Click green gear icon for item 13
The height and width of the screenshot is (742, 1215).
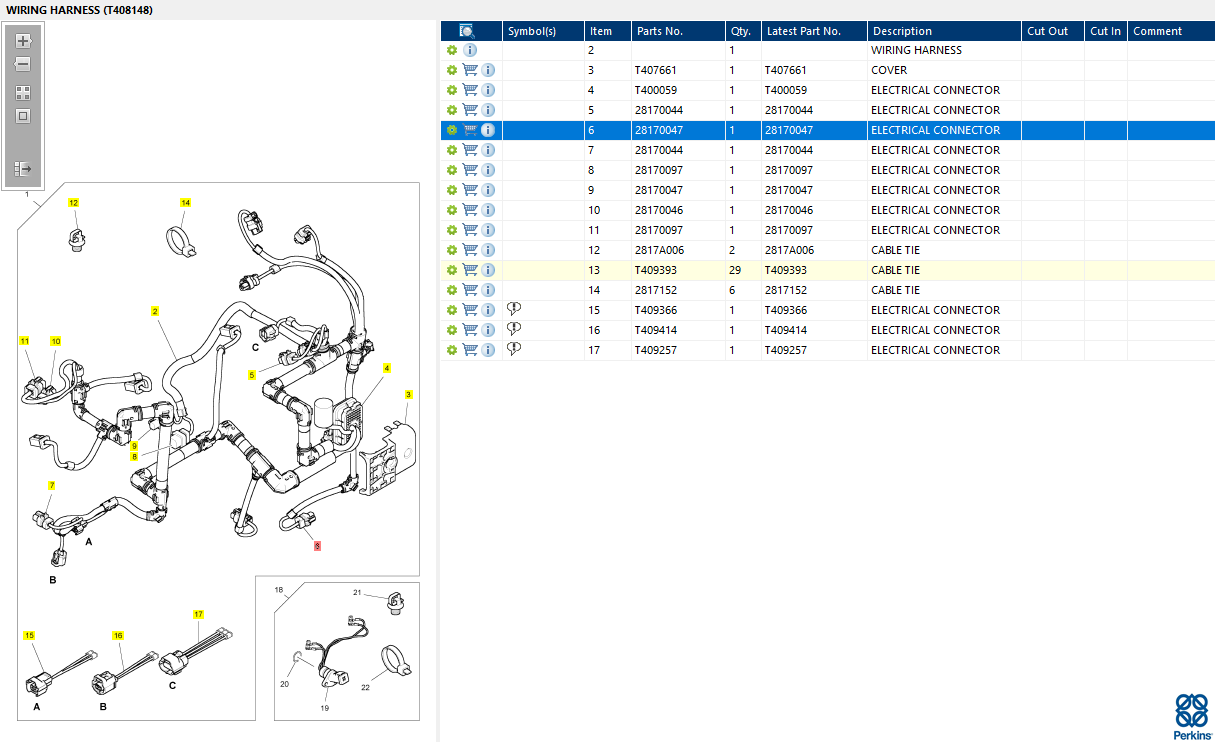pos(452,270)
